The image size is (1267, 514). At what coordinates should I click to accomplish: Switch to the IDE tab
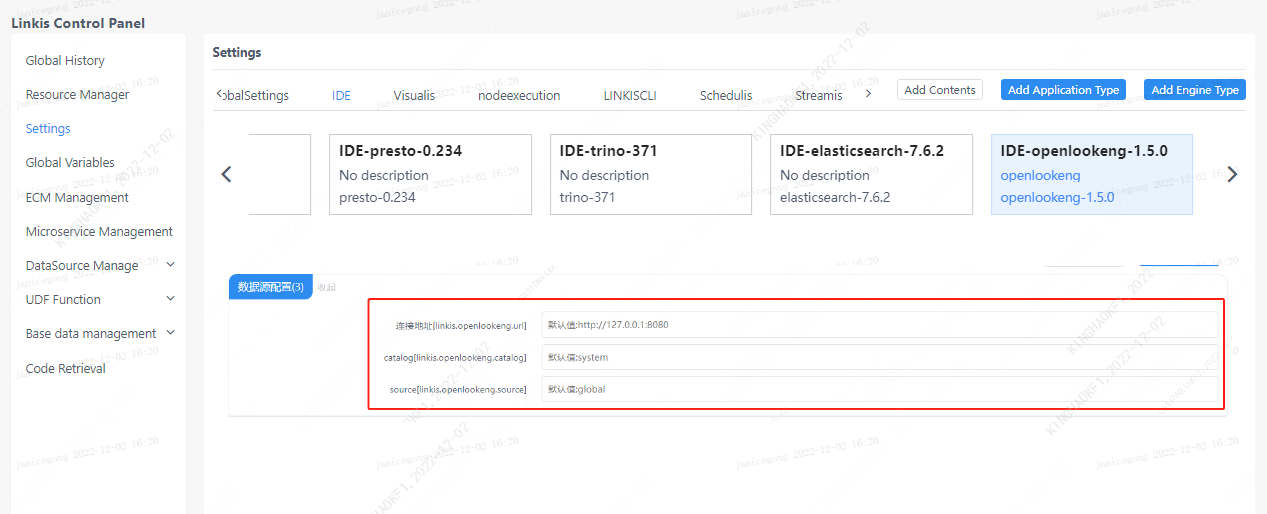[341, 96]
